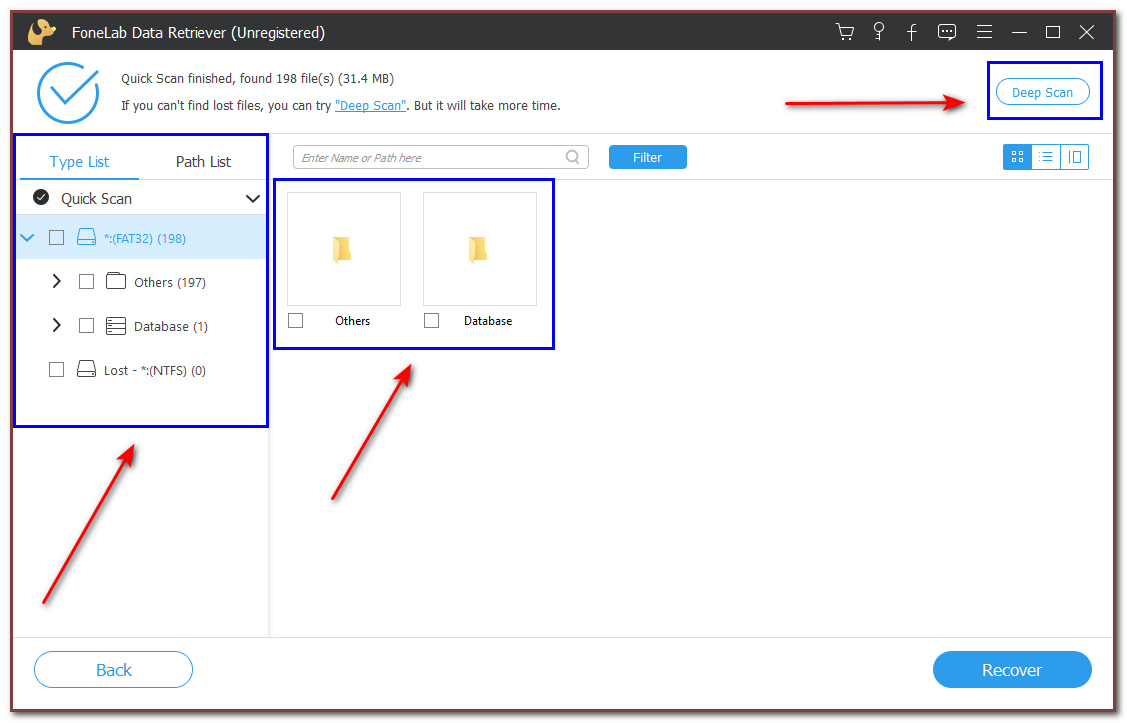Check the Others folder thumbnail checkbox
The height and width of the screenshot is (723, 1127).
[x=295, y=321]
